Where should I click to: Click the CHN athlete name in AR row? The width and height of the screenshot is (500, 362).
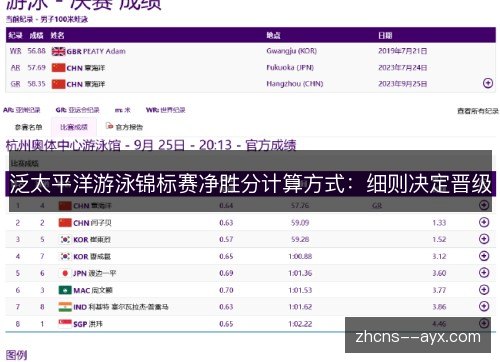86,68
